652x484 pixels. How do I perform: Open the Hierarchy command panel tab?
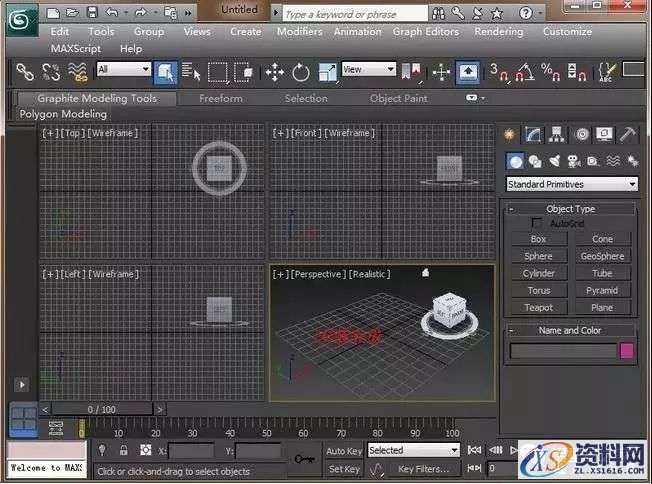coord(556,134)
